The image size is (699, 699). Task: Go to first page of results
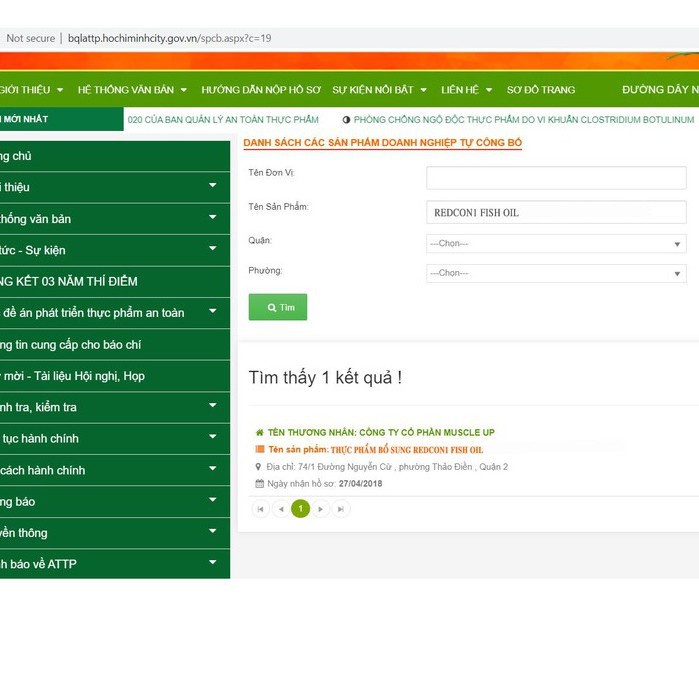(261, 509)
